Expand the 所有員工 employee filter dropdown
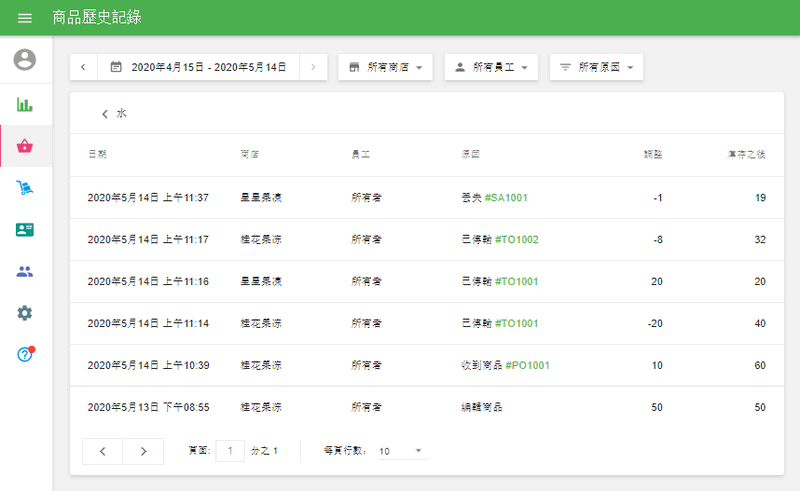 coord(491,67)
